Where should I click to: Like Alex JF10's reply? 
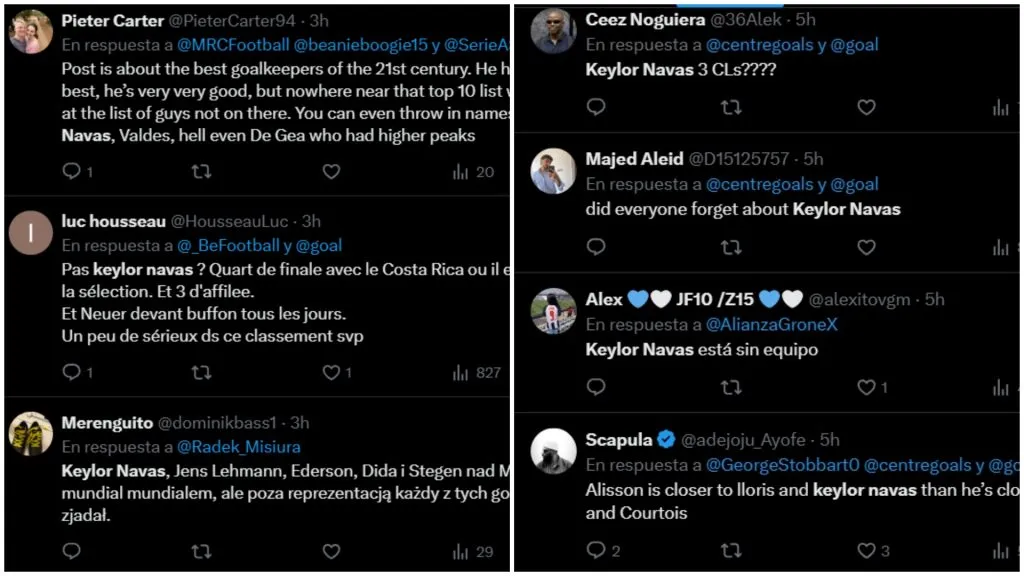point(866,387)
